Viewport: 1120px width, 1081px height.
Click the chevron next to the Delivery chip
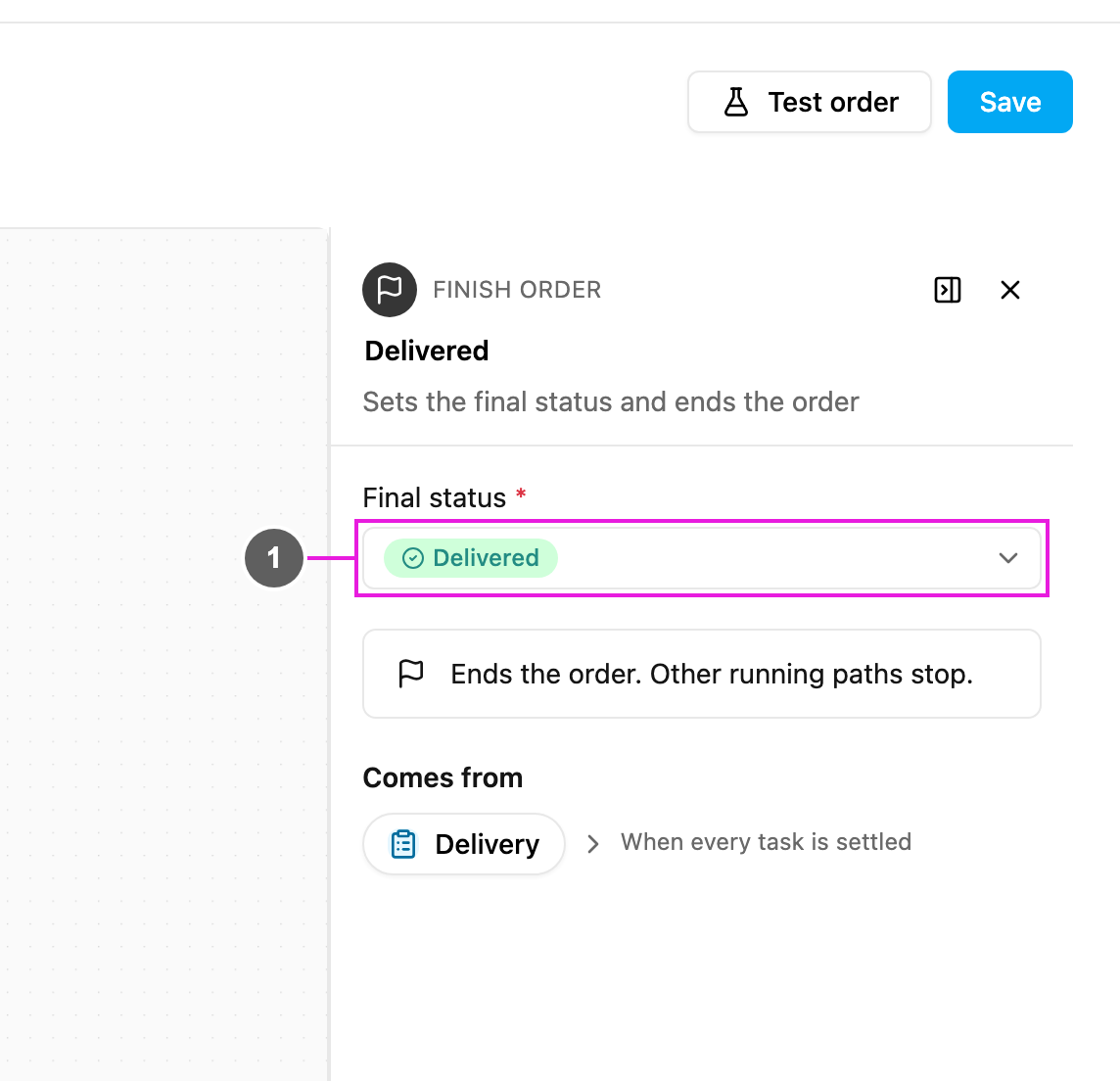(x=593, y=844)
